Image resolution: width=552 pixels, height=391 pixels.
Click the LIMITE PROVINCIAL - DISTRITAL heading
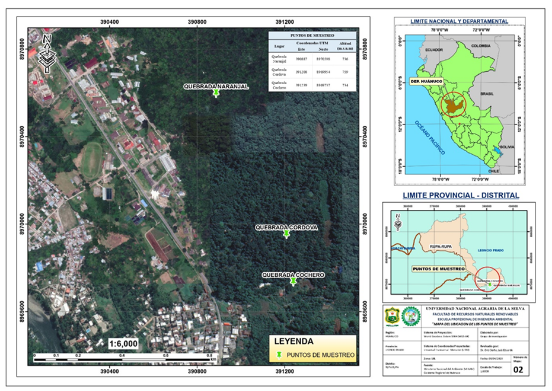click(x=461, y=195)
